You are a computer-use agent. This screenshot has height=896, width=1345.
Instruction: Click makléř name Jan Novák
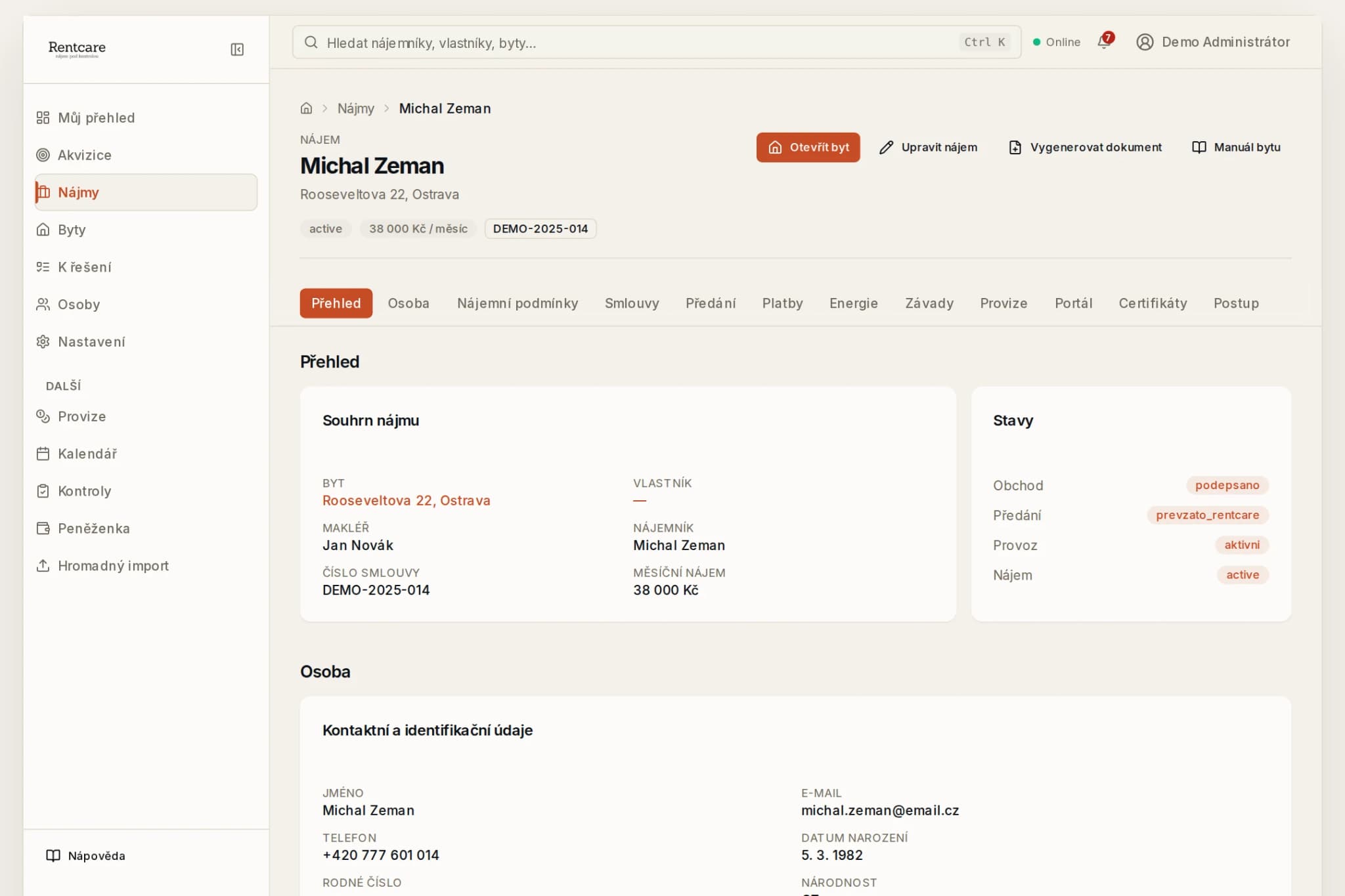click(358, 545)
